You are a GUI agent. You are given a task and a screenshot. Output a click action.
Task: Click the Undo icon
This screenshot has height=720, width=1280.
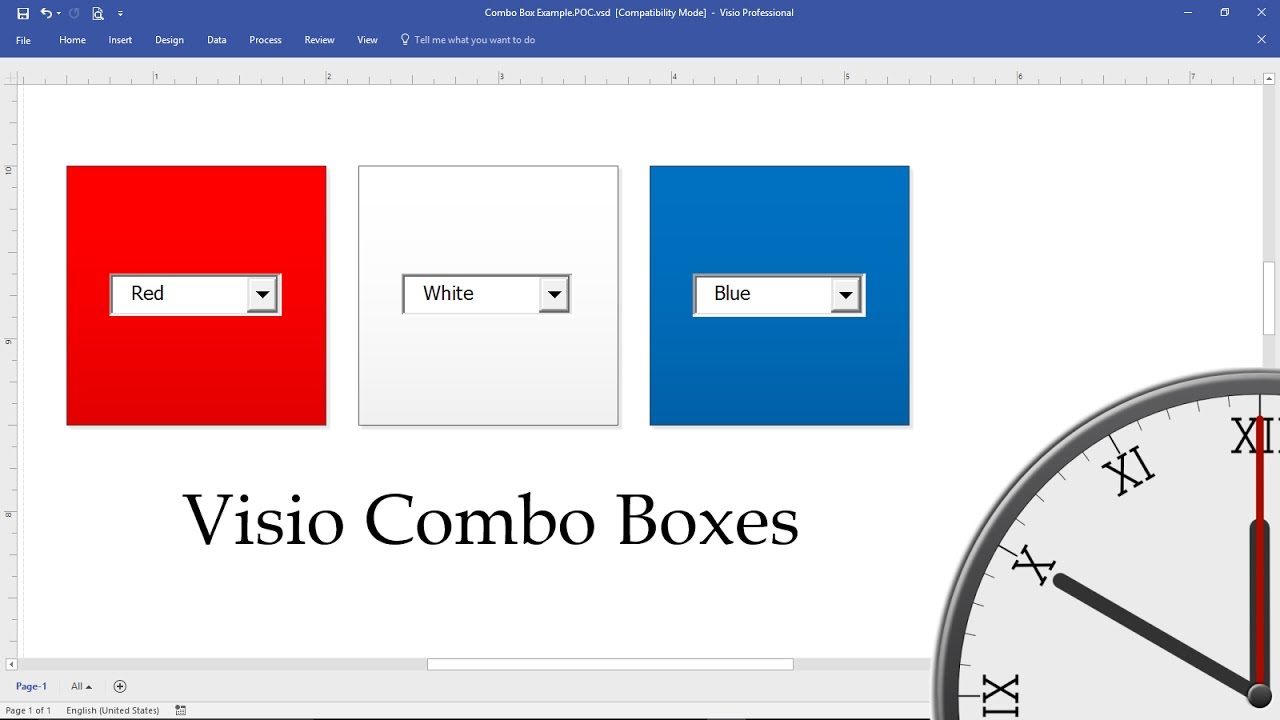point(46,13)
